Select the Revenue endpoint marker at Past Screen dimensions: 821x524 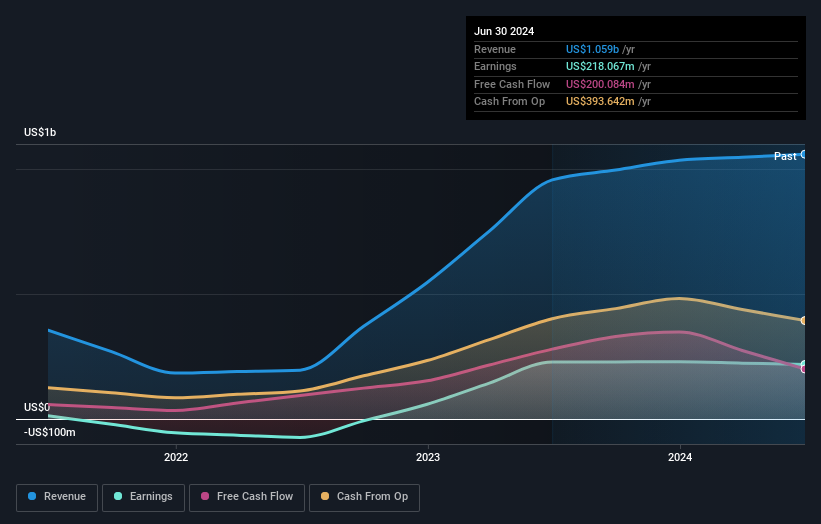pos(804,154)
